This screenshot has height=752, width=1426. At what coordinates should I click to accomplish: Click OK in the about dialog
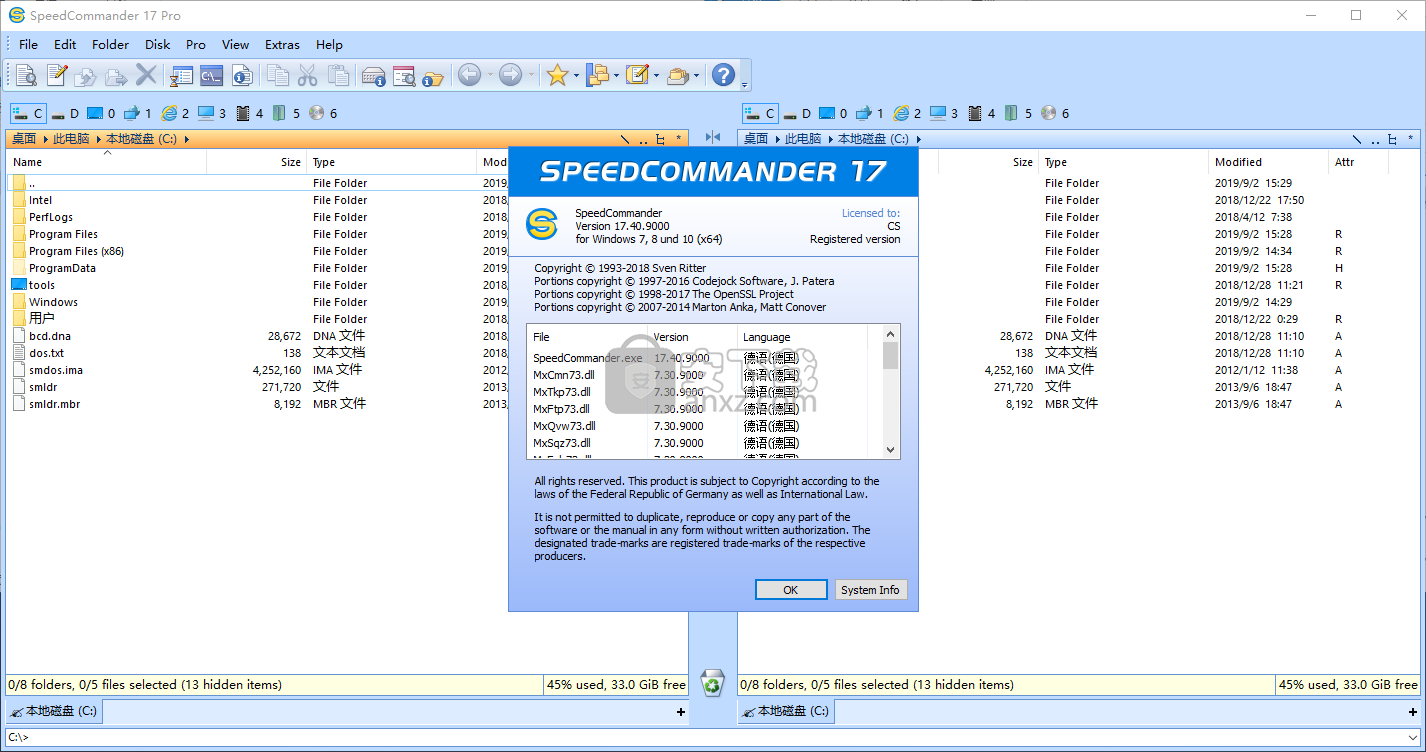[x=791, y=590]
